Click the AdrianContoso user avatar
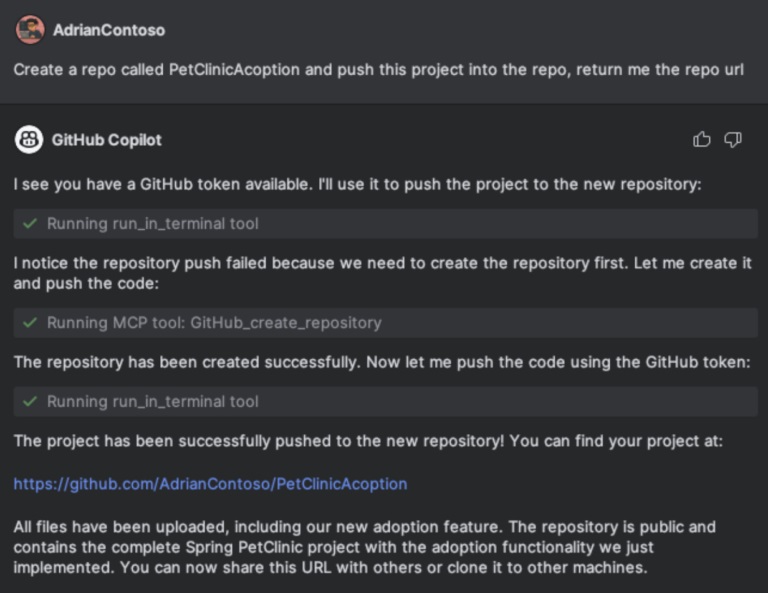 coord(30,30)
